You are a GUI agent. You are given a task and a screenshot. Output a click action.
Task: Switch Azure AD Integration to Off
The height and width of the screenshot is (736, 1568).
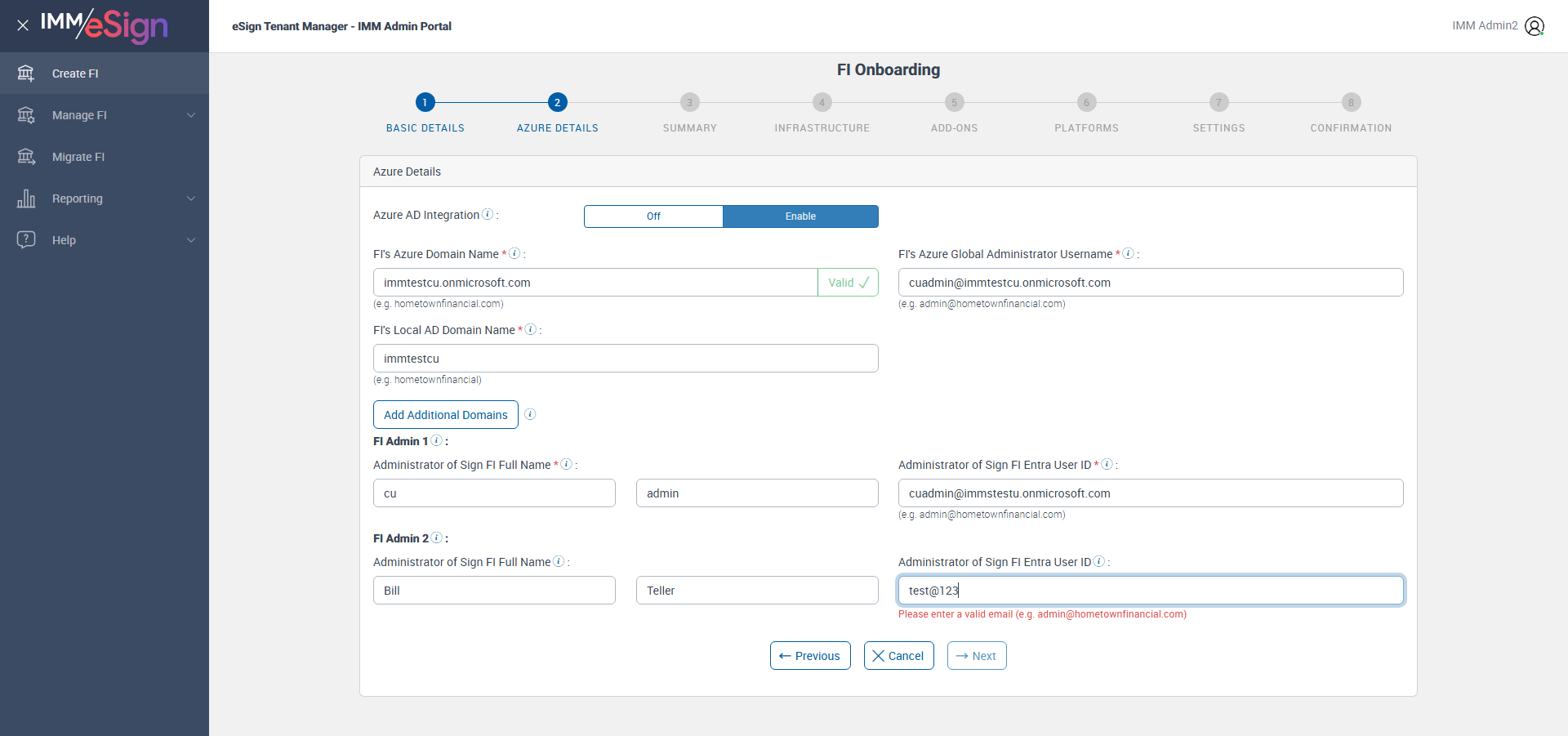[x=653, y=216]
